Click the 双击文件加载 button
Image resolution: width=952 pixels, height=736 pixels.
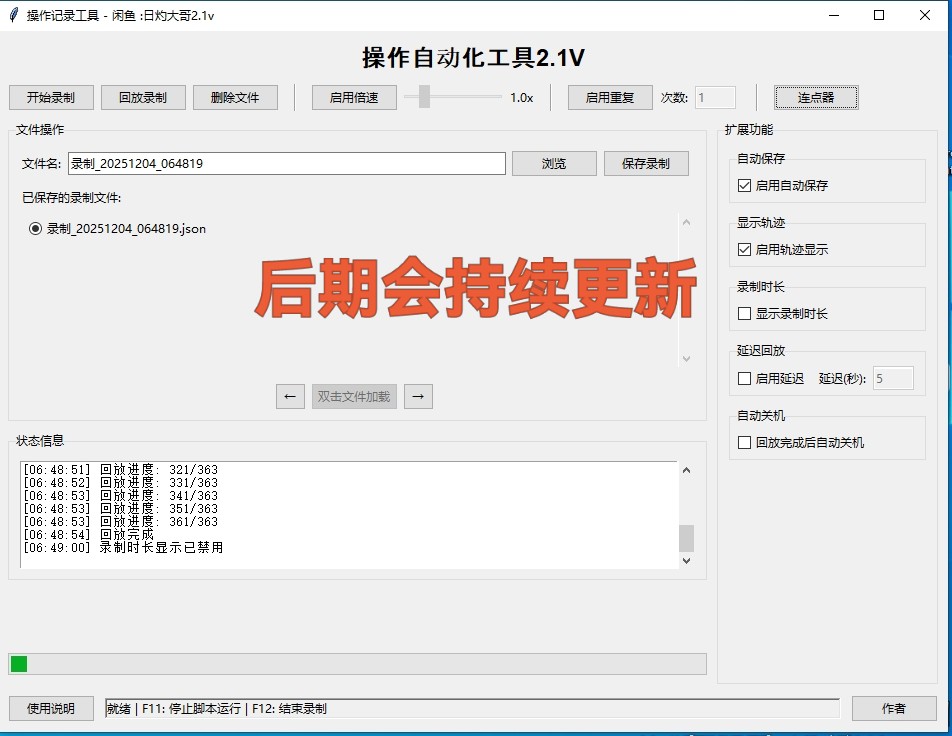pos(354,397)
